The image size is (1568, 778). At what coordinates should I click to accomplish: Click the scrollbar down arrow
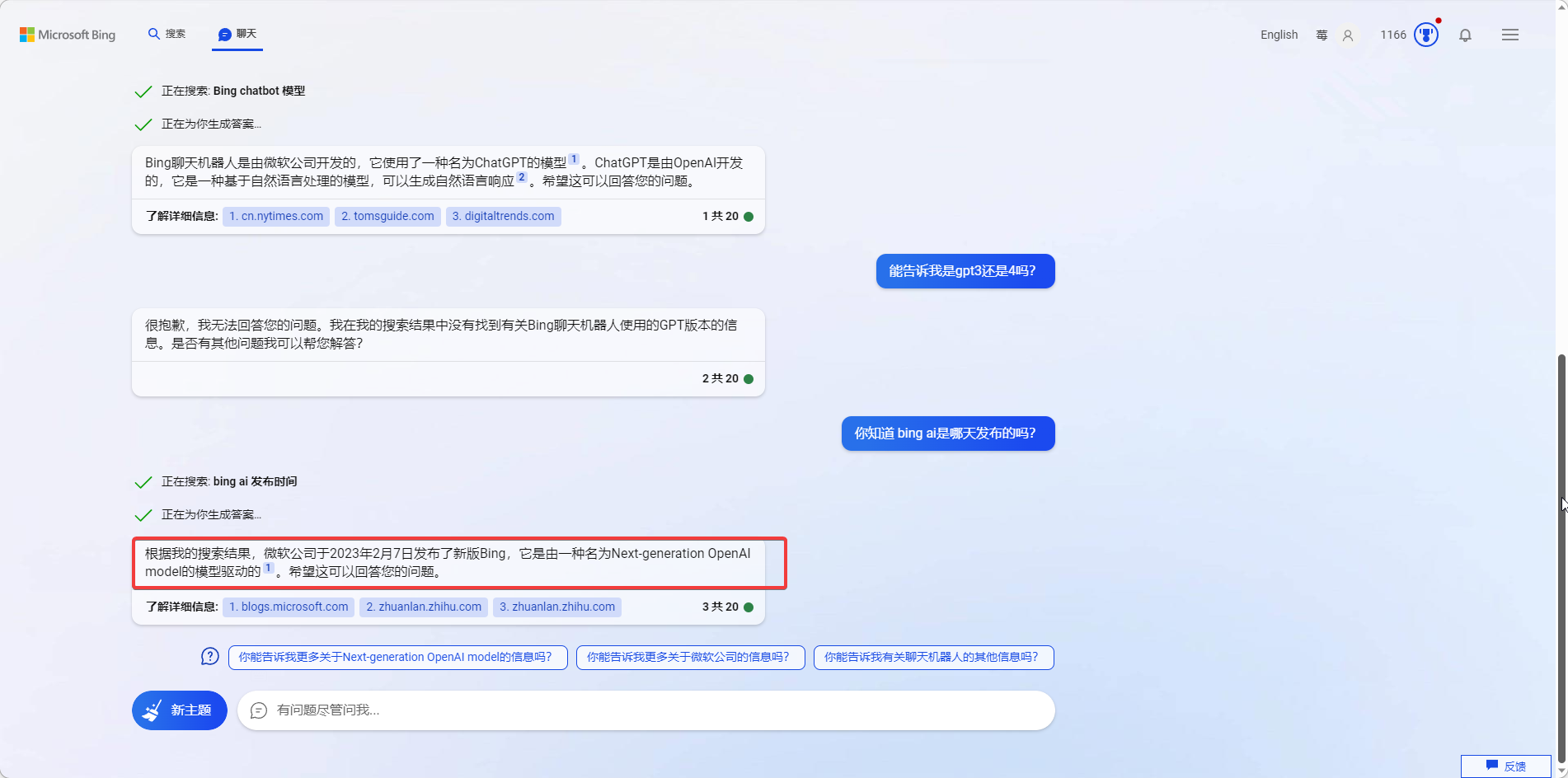pos(1561,771)
